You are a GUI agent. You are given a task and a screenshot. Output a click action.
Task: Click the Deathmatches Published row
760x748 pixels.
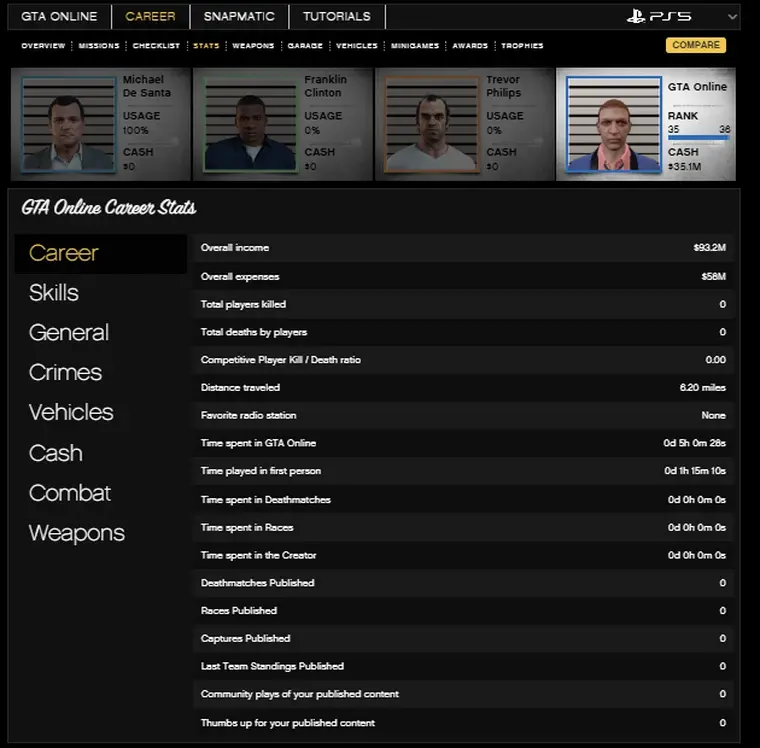click(x=463, y=583)
